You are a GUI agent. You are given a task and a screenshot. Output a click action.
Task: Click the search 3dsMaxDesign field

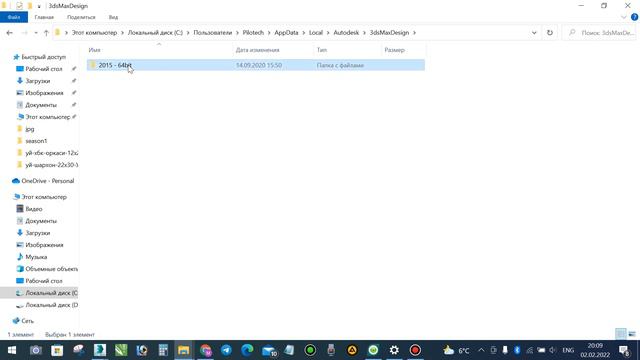coord(599,33)
